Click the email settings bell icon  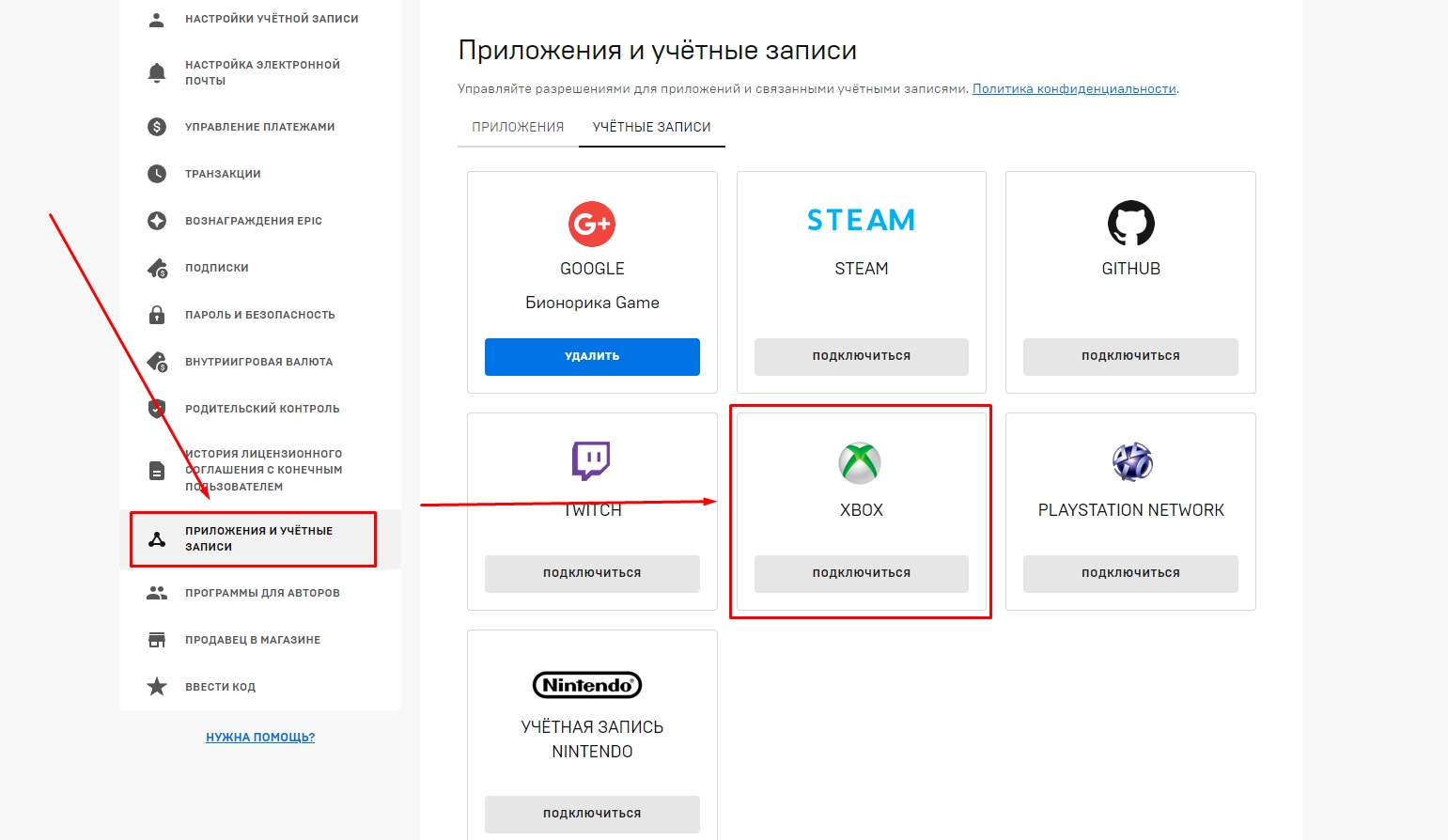(x=157, y=72)
